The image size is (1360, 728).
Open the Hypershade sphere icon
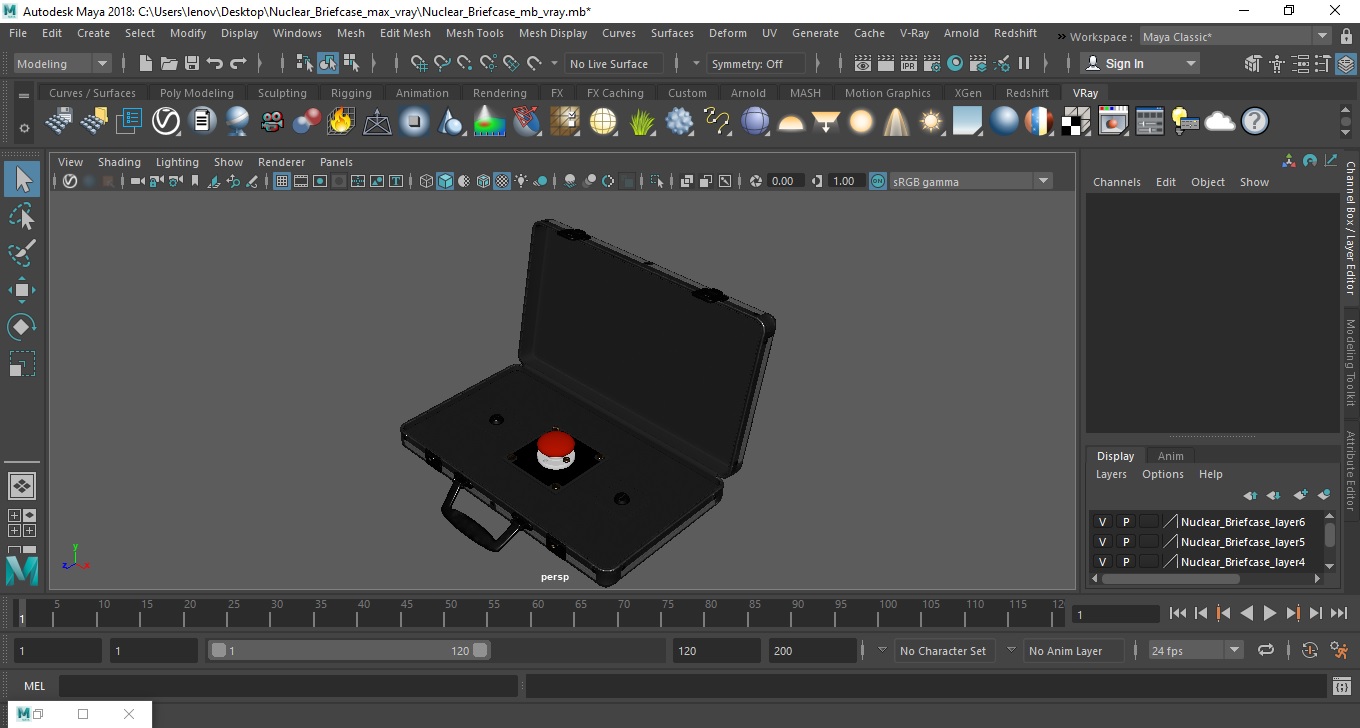(955, 63)
